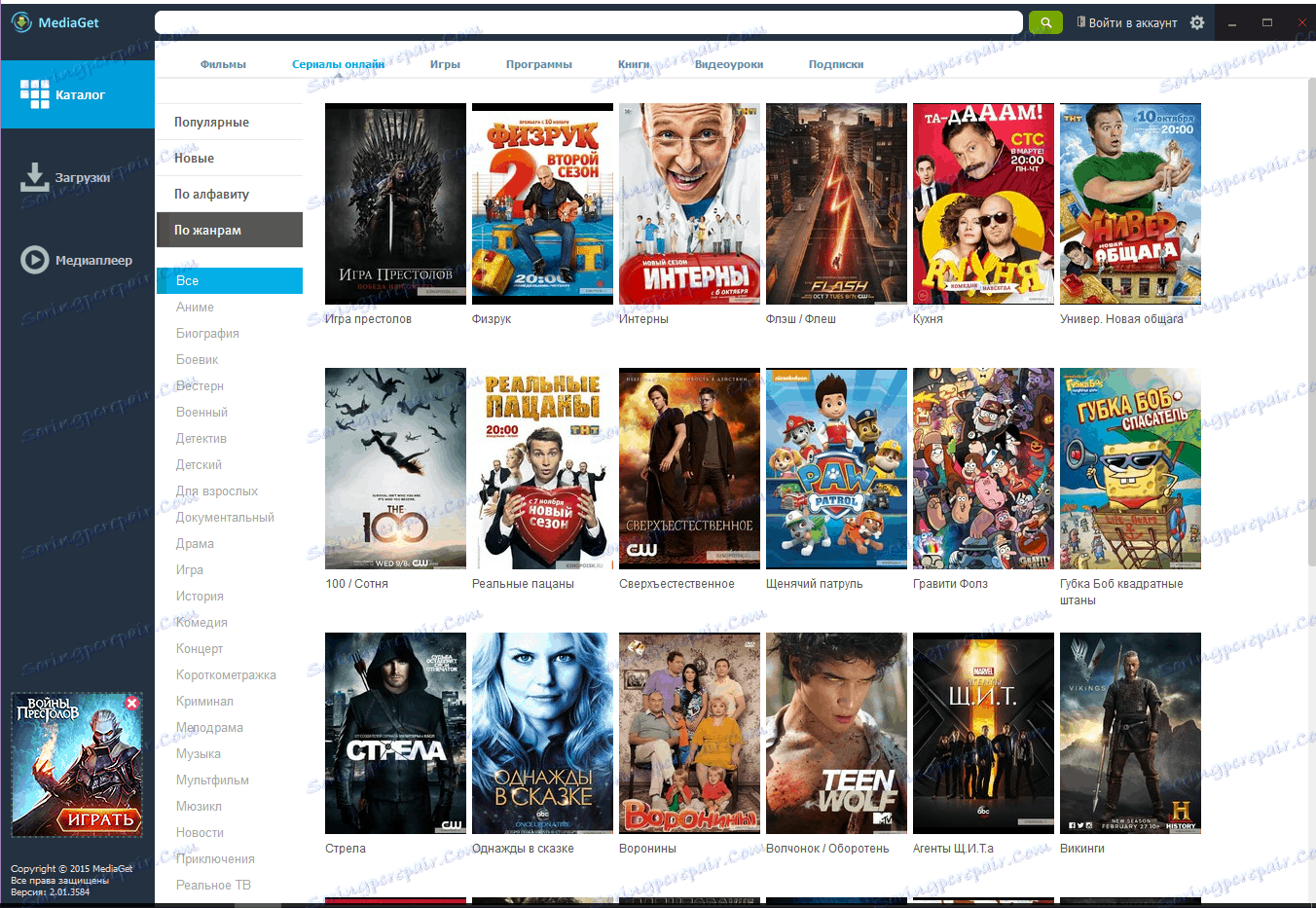Select the Реальное ТВ genre
1316x908 pixels.
click(213, 885)
